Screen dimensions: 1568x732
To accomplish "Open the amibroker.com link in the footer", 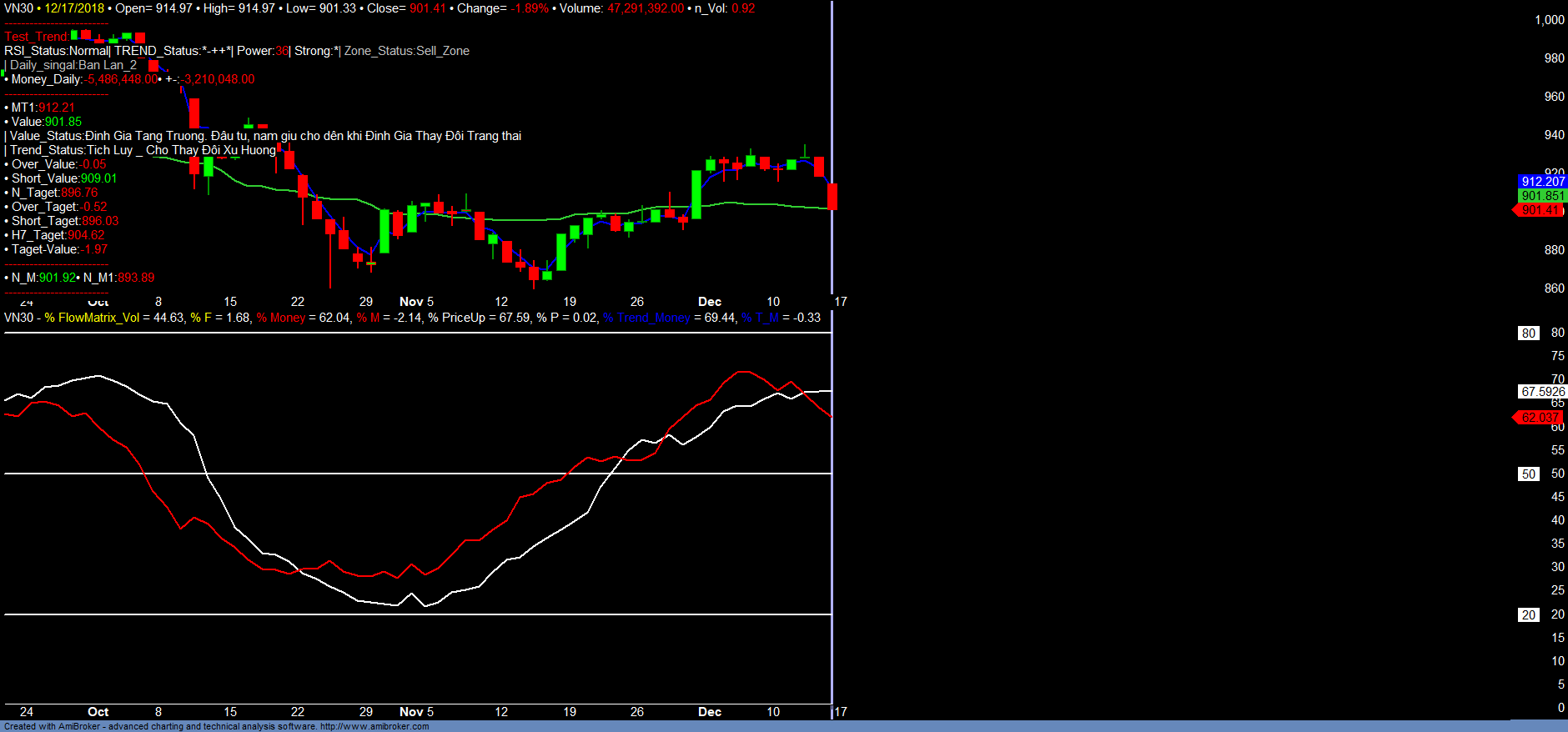I will (374, 726).
